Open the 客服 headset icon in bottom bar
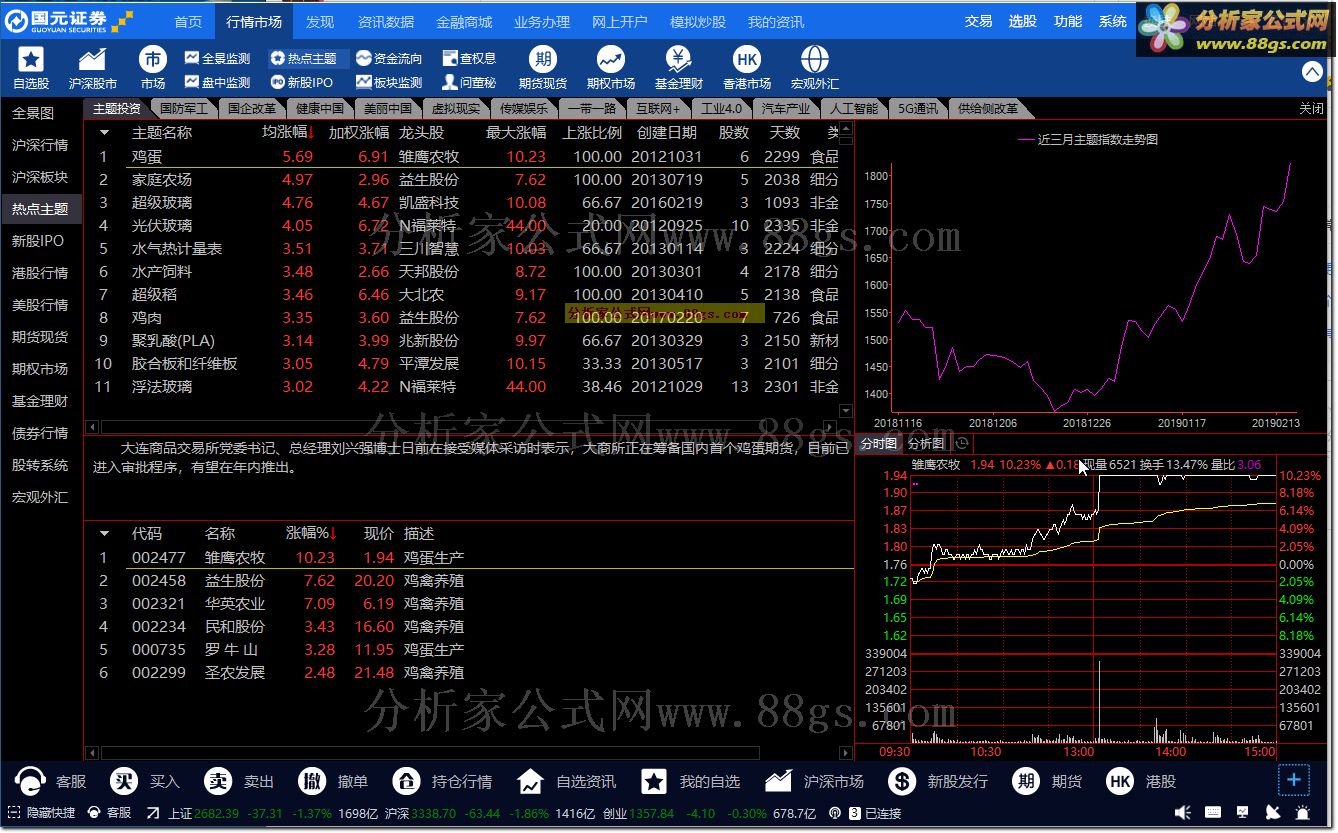Viewport: 1338px width, 833px height. (33, 781)
